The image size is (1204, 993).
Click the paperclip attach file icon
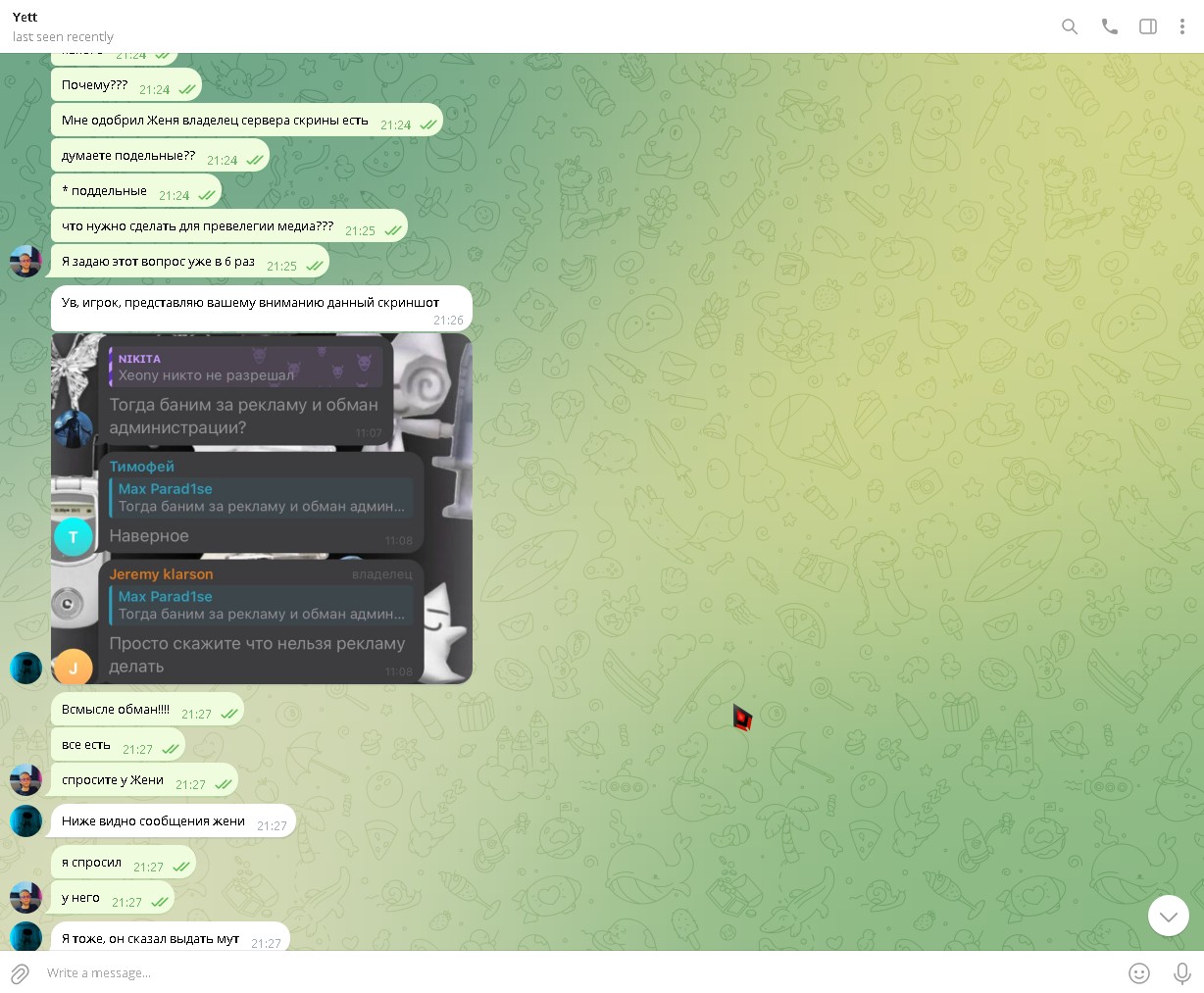(x=20, y=973)
